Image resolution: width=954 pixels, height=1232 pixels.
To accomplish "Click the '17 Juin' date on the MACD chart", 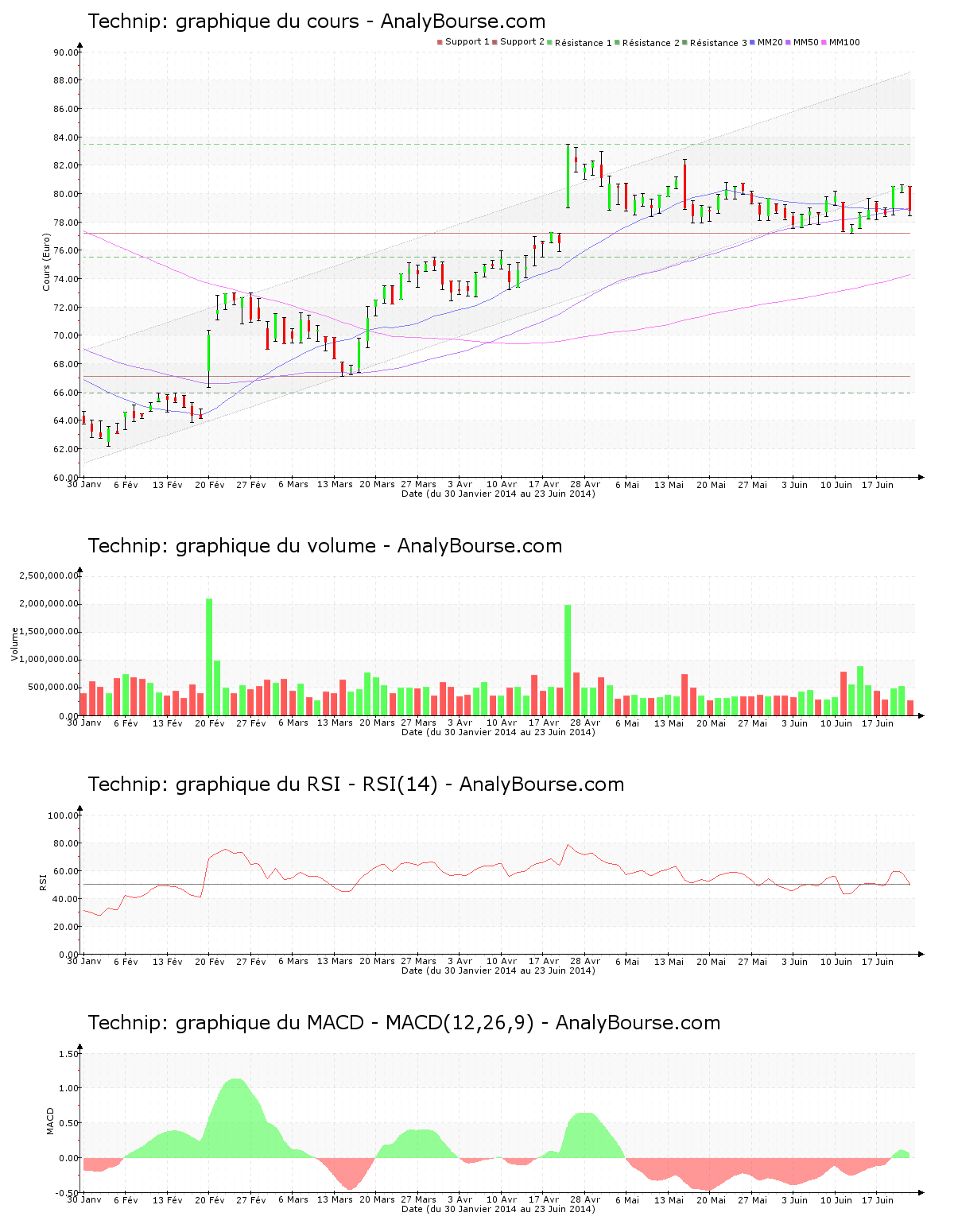I will [878, 1200].
